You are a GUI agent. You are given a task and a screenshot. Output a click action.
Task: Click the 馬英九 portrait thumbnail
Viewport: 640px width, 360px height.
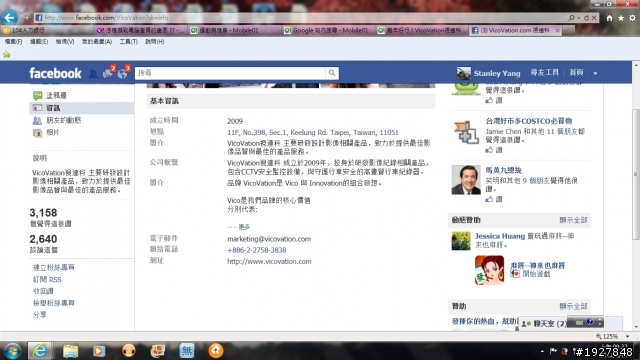click(466, 180)
